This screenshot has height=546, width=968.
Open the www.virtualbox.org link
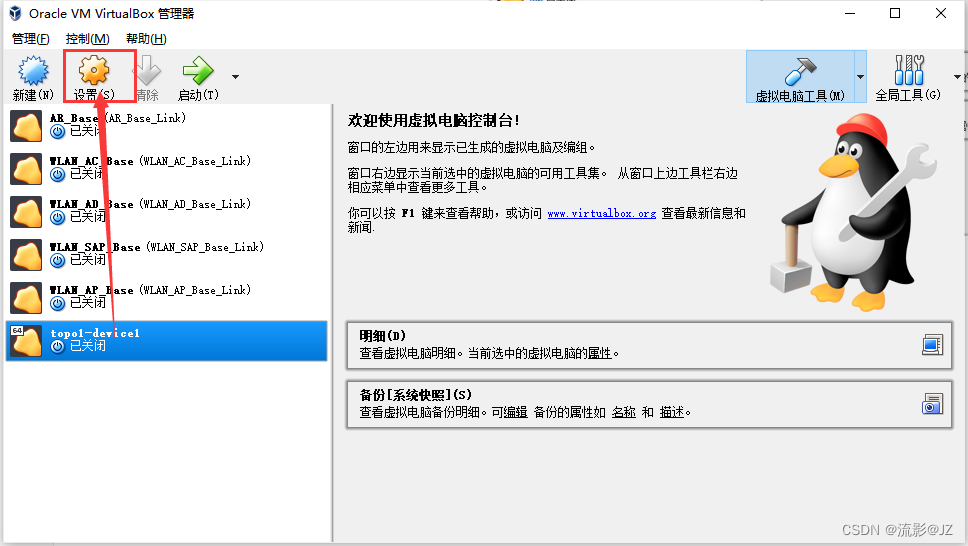602,214
